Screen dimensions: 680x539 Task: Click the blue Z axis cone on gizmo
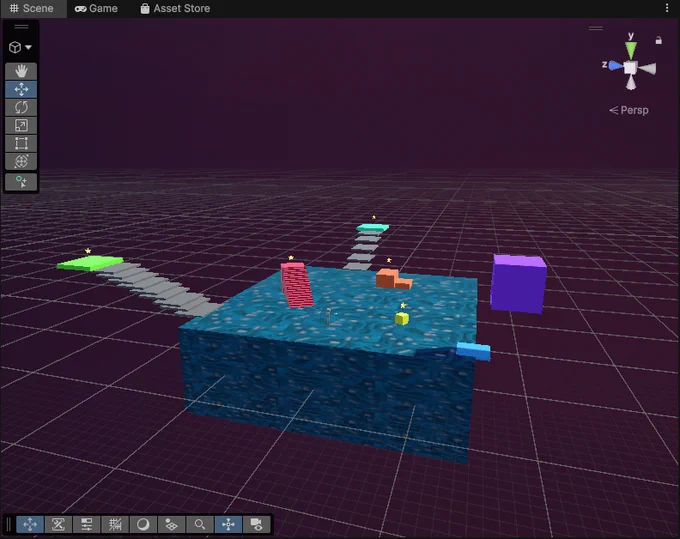pyautogui.click(x=616, y=65)
